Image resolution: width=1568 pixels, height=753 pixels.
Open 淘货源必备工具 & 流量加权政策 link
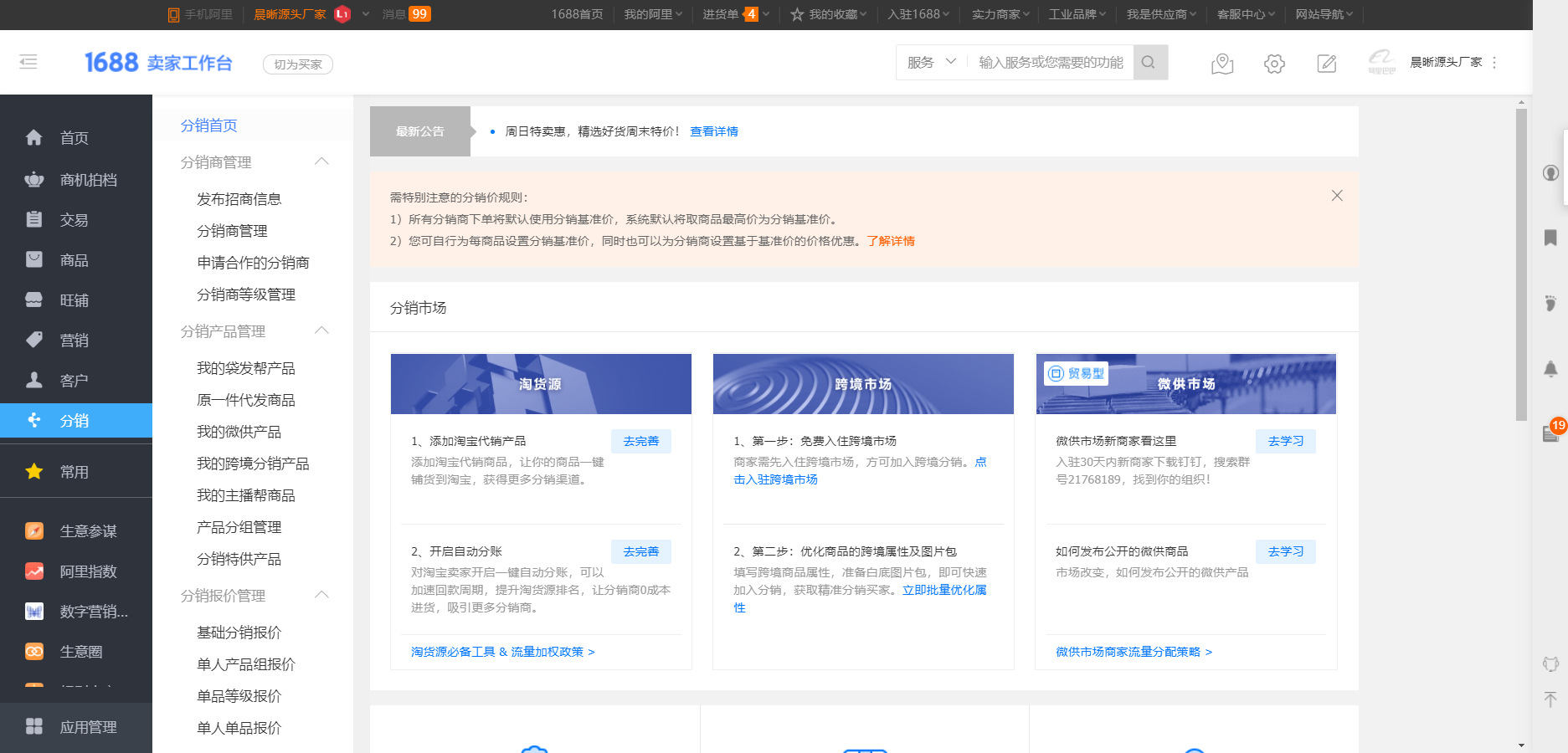(x=503, y=652)
